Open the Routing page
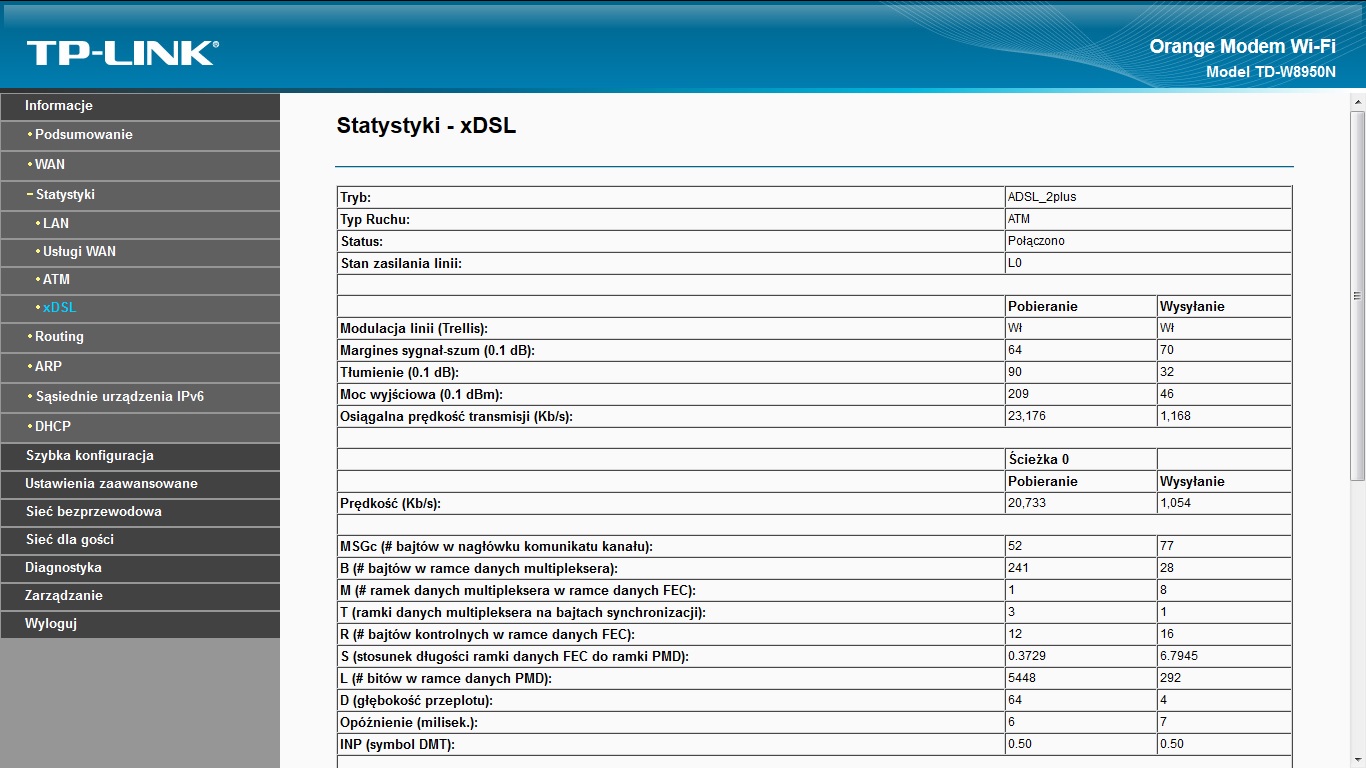This screenshot has height=768, width=1366. click(140, 337)
